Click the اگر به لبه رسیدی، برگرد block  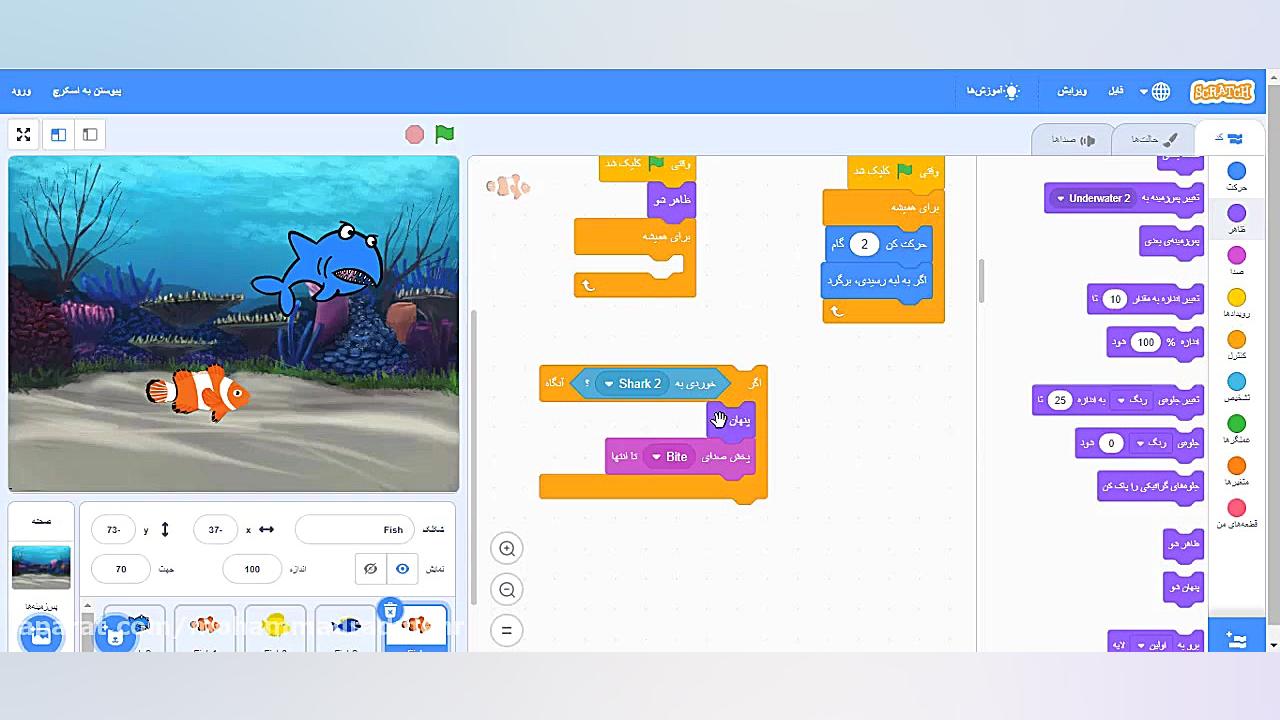tap(879, 281)
